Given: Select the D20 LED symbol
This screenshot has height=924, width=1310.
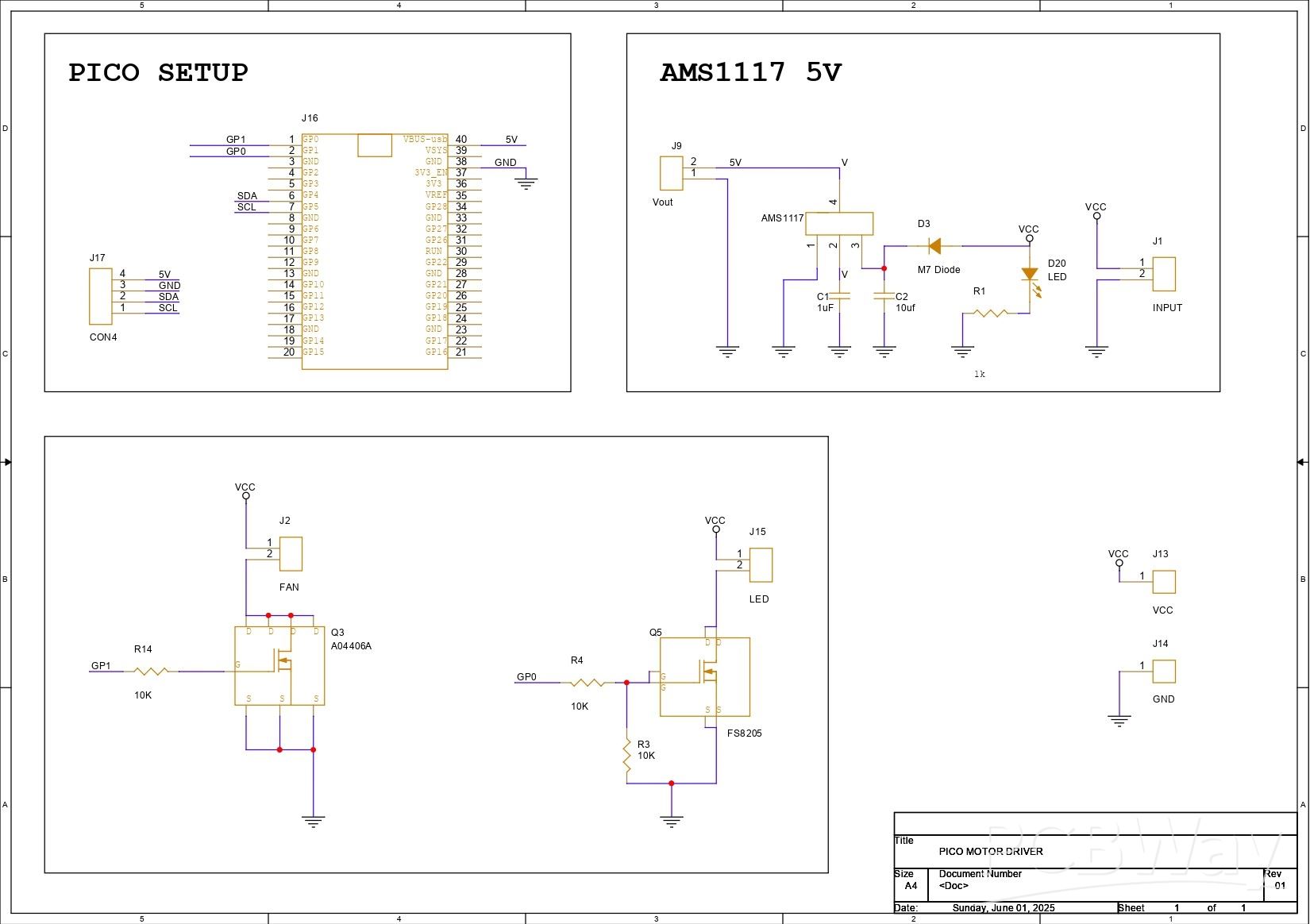Looking at the screenshot, I should click(1030, 275).
